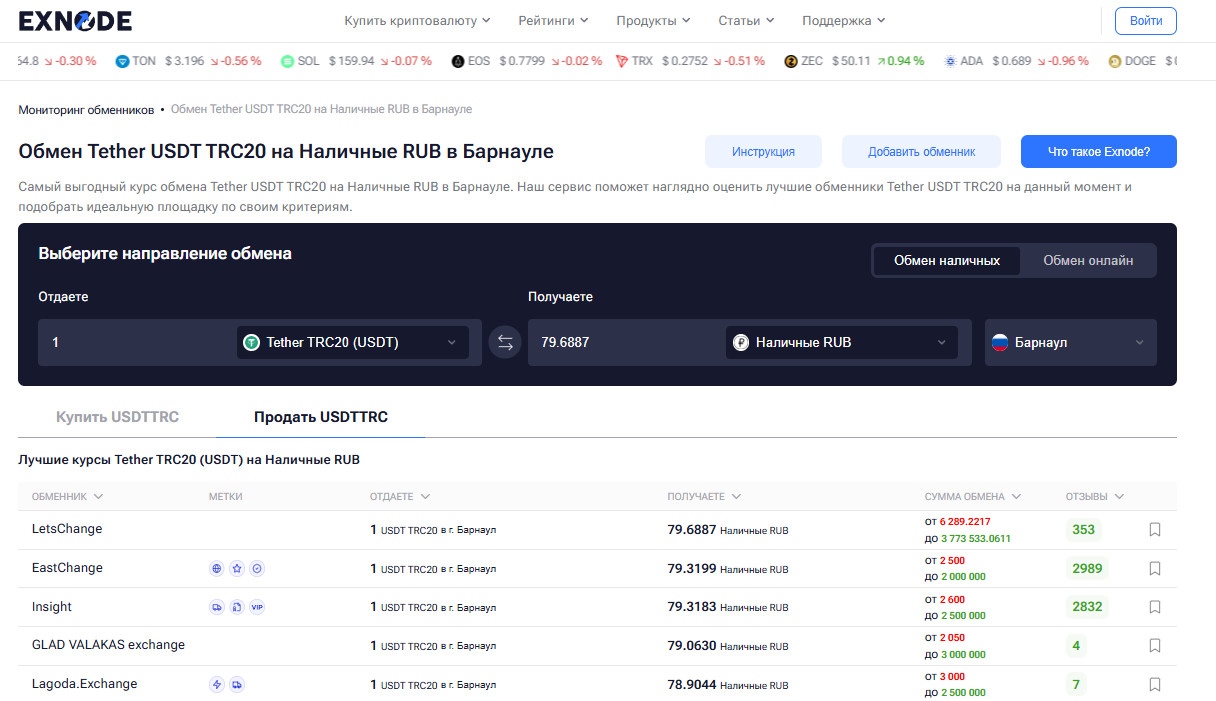Click the amount input field showing 1

pos(135,343)
